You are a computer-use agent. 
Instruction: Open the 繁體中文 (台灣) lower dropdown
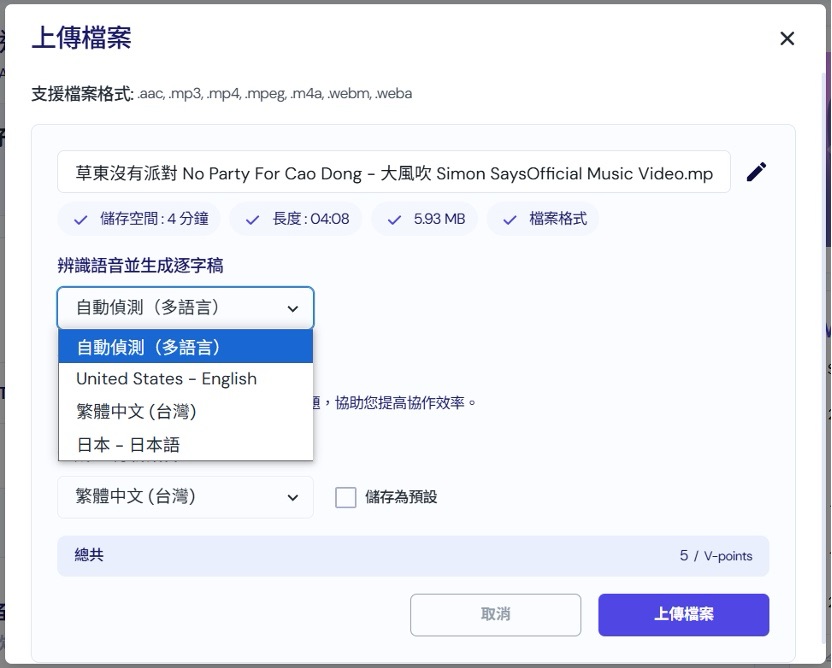pyautogui.click(x=185, y=497)
